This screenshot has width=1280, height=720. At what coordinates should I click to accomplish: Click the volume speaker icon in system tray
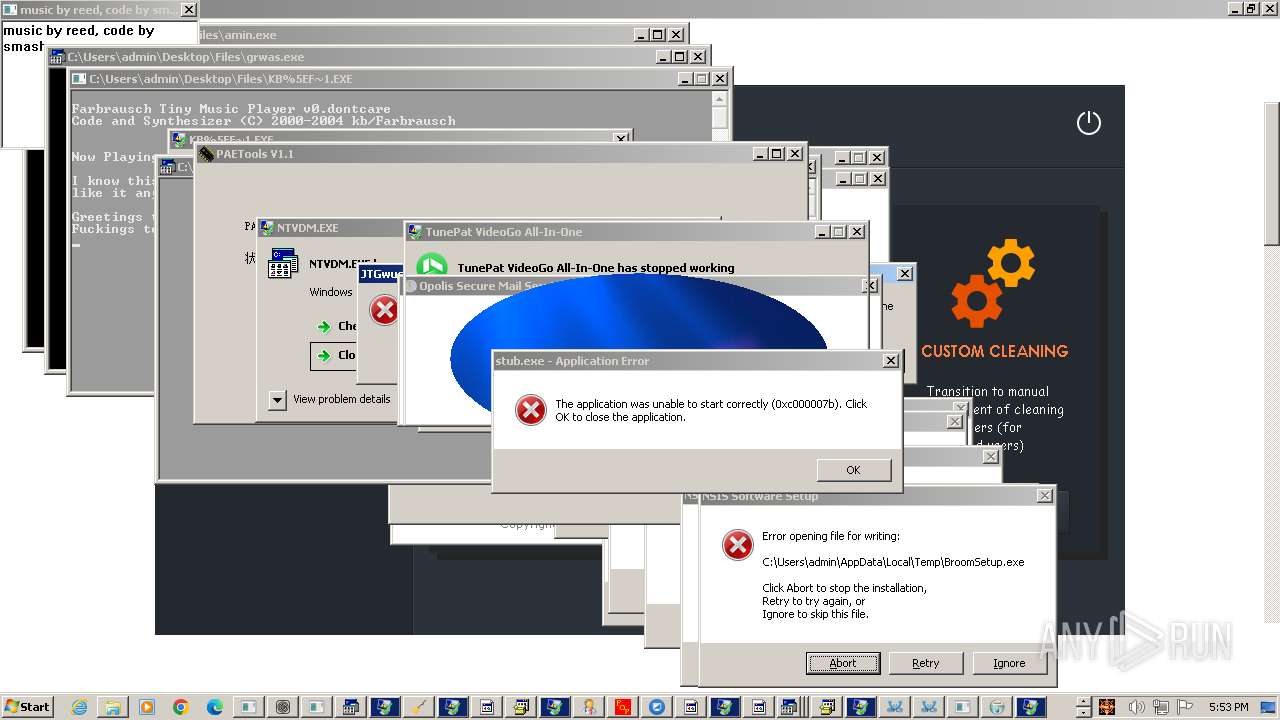[1136, 707]
